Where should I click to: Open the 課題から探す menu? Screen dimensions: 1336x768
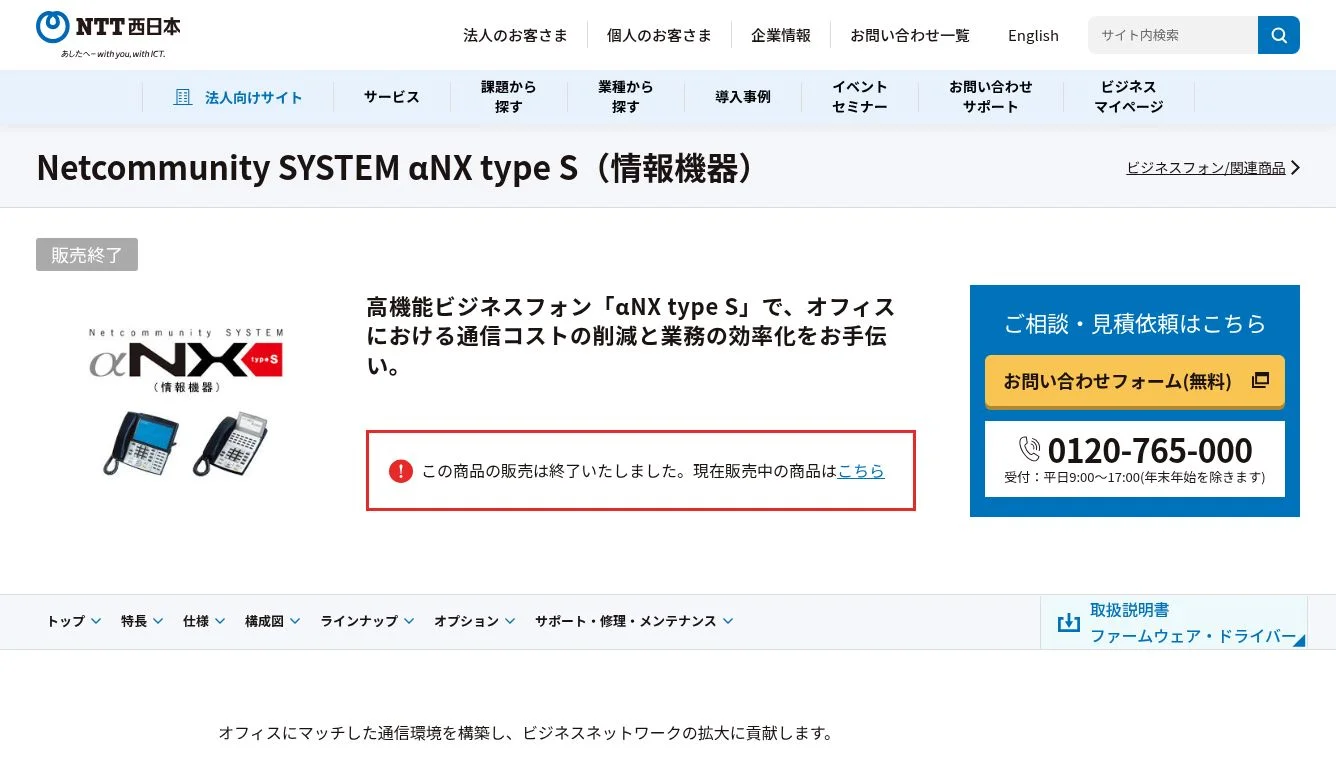pyautogui.click(x=509, y=97)
